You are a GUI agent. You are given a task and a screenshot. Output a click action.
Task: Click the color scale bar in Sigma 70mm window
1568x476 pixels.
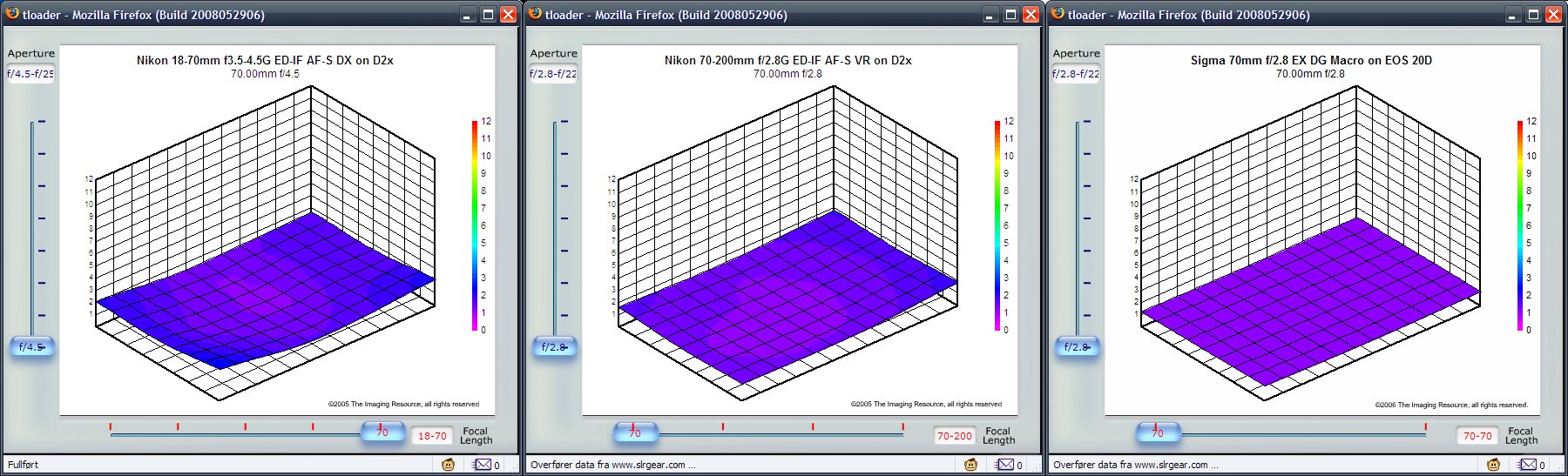(x=1520, y=225)
